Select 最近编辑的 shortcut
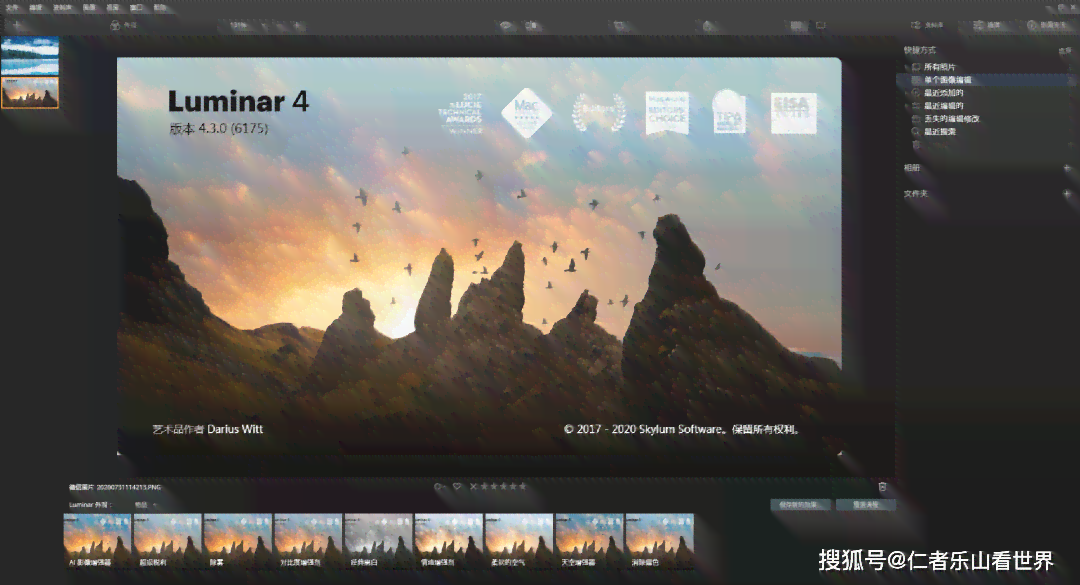1080x585 pixels. [944, 105]
